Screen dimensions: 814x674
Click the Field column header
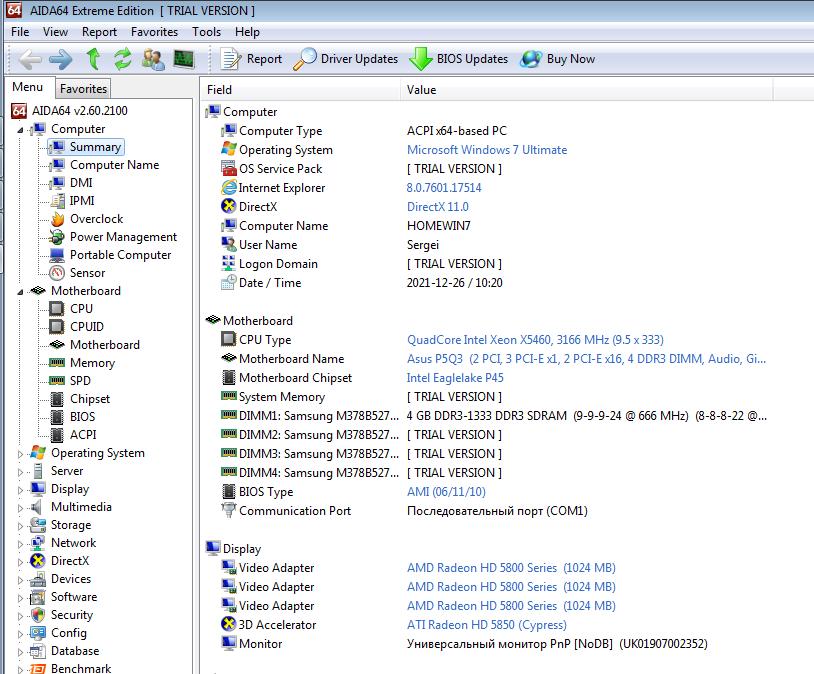(300, 90)
